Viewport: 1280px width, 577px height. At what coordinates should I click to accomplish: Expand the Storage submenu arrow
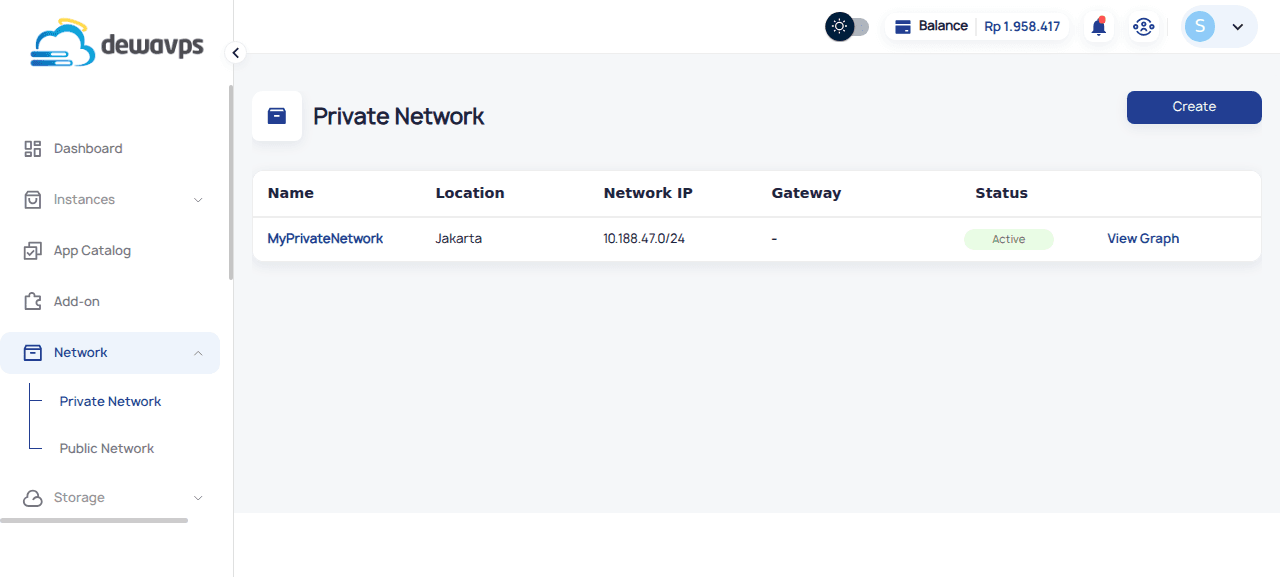(x=199, y=497)
